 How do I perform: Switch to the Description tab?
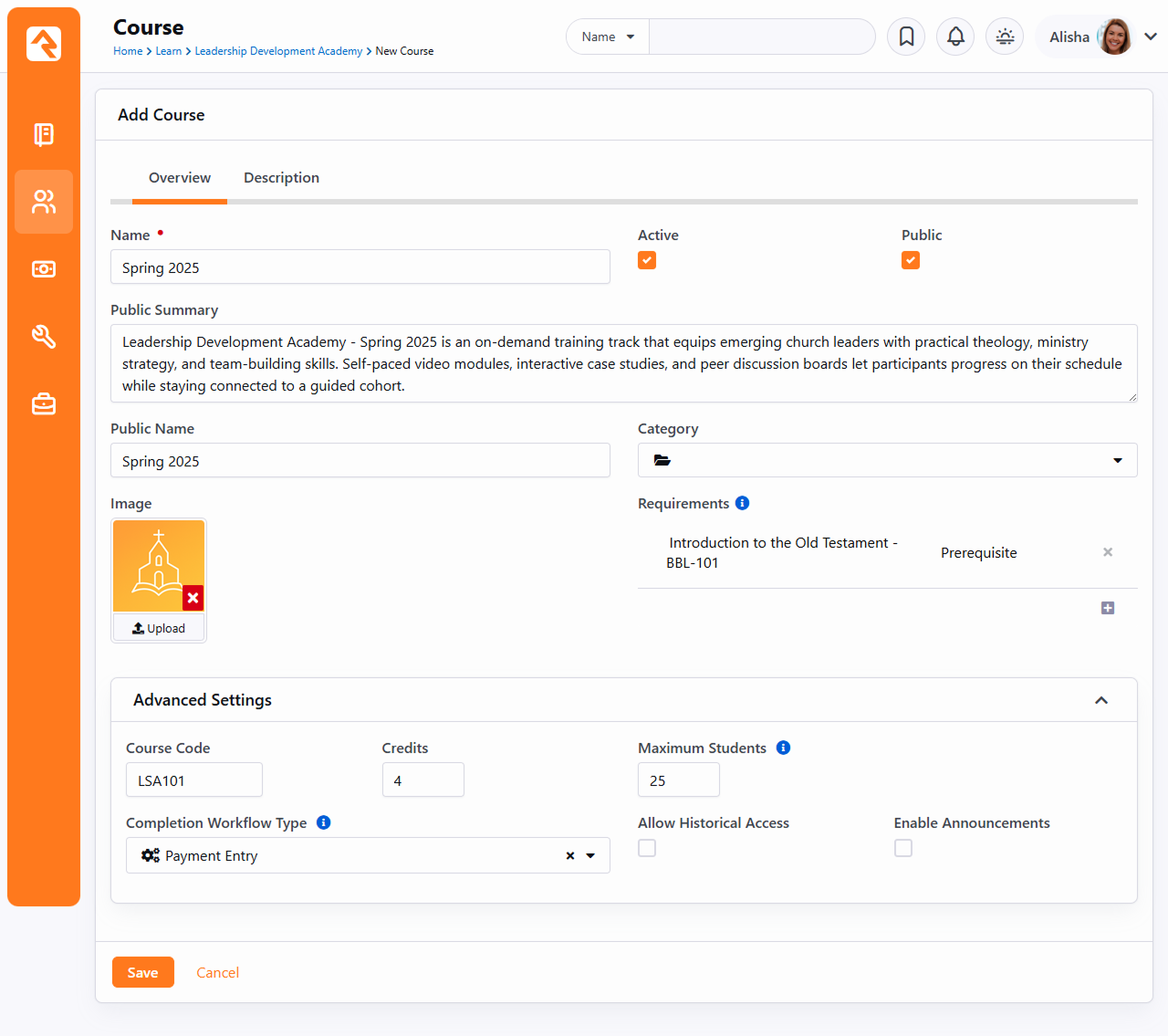281,178
